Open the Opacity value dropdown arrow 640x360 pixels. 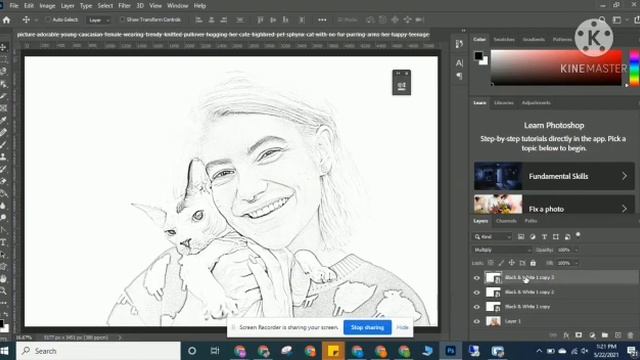pyautogui.click(x=576, y=250)
